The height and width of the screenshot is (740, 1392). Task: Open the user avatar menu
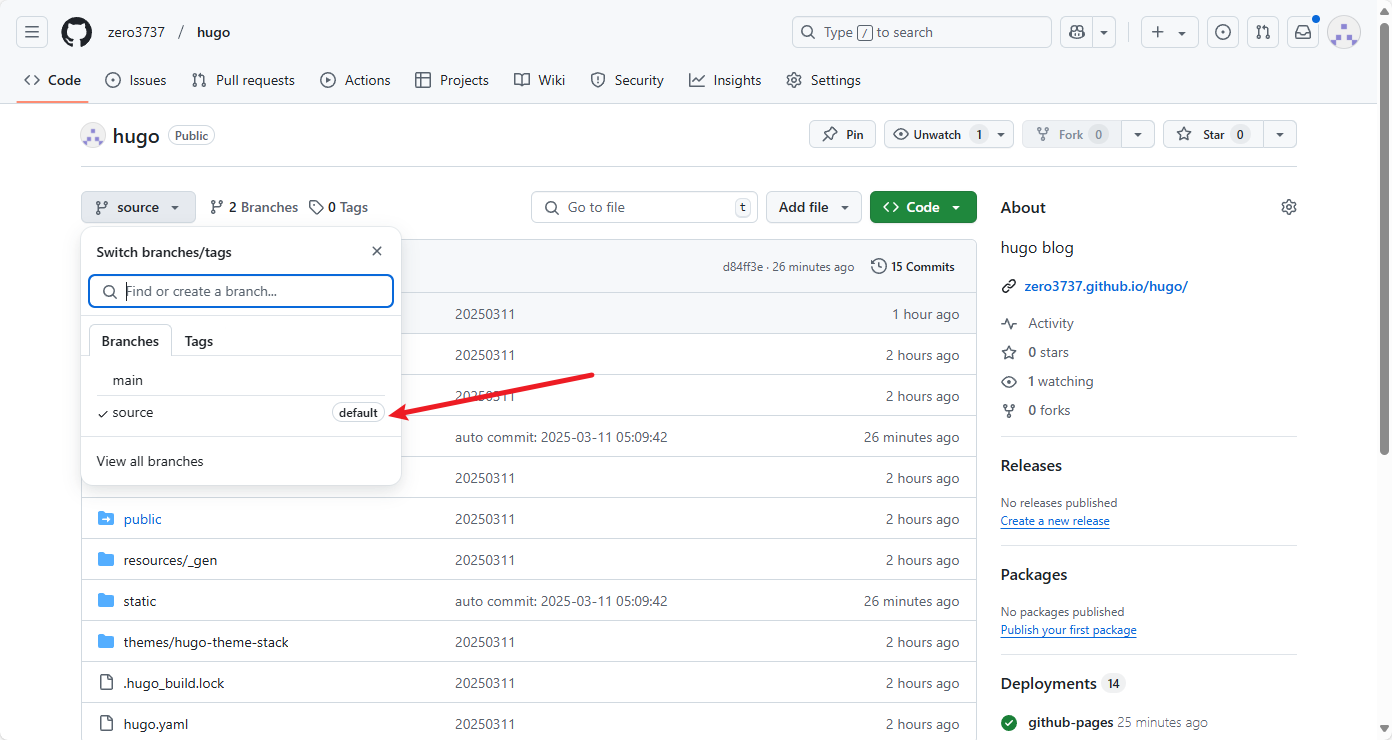[1344, 32]
